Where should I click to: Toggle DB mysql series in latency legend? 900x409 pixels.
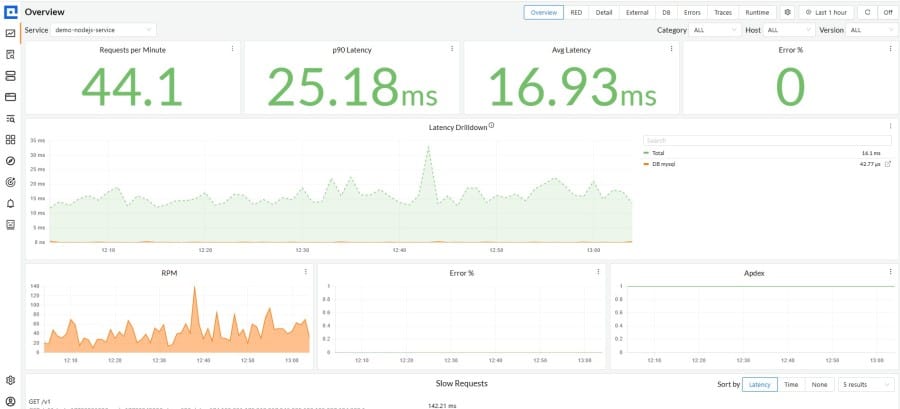(x=664, y=164)
